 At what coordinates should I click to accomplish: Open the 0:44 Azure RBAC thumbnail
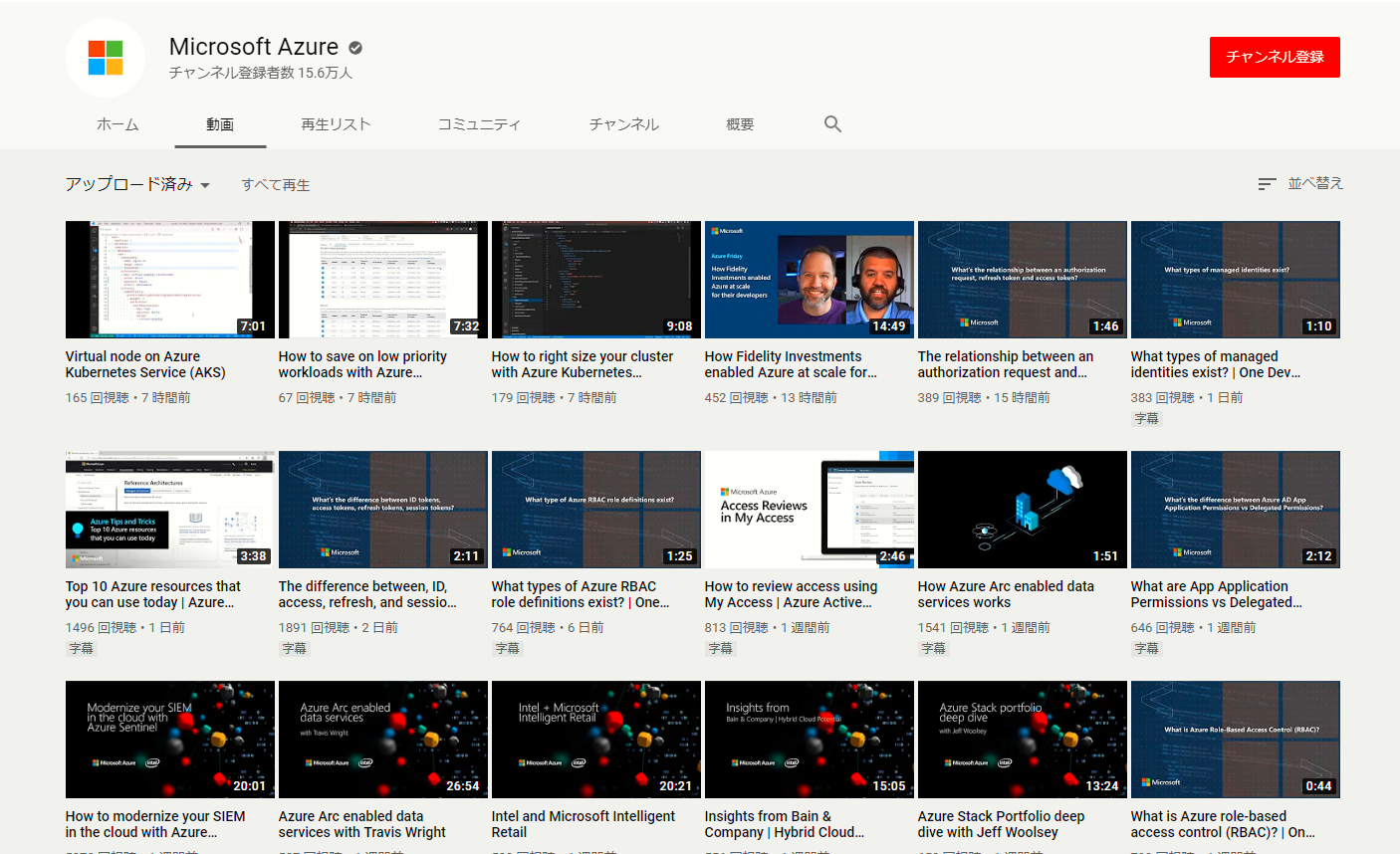(1236, 740)
